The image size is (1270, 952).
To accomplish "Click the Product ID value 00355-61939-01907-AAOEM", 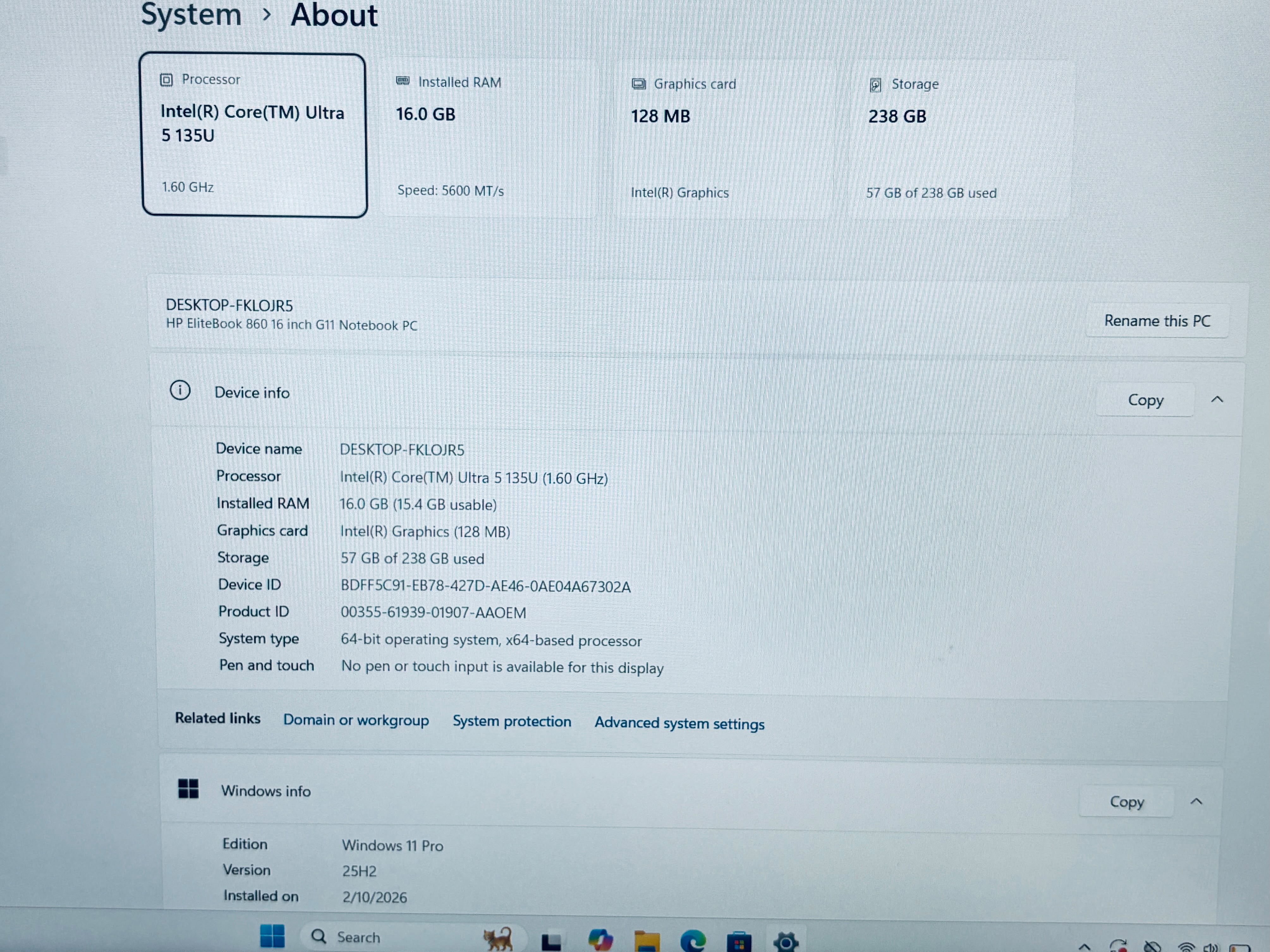I will click(434, 612).
